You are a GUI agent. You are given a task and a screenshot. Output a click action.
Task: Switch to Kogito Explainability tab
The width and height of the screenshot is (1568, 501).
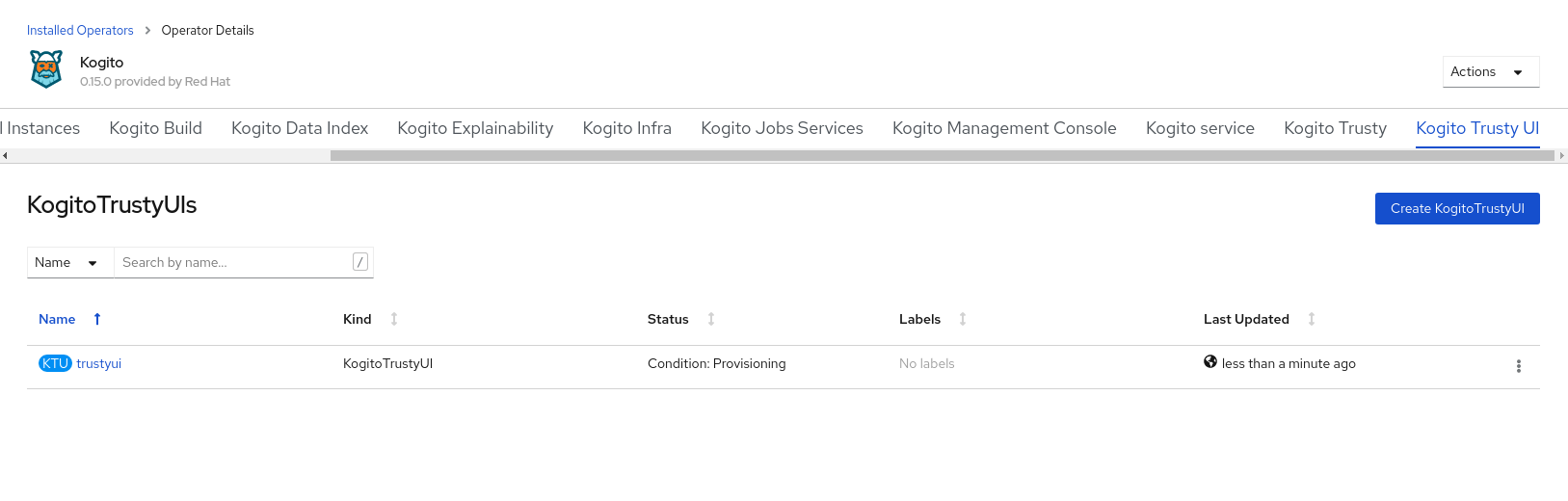point(475,128)
